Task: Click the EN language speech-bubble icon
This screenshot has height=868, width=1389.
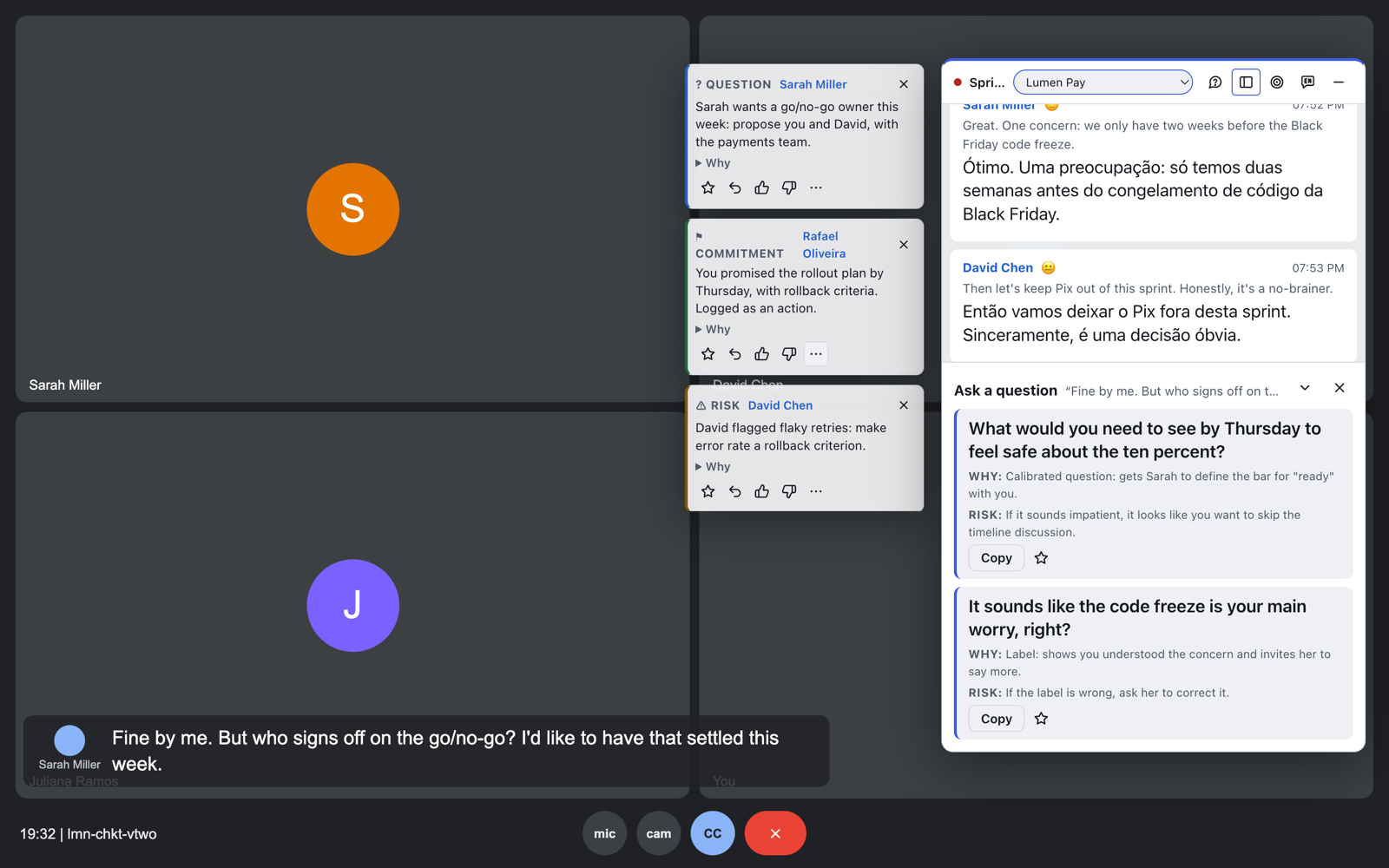Action: (x=1307, y=82)
